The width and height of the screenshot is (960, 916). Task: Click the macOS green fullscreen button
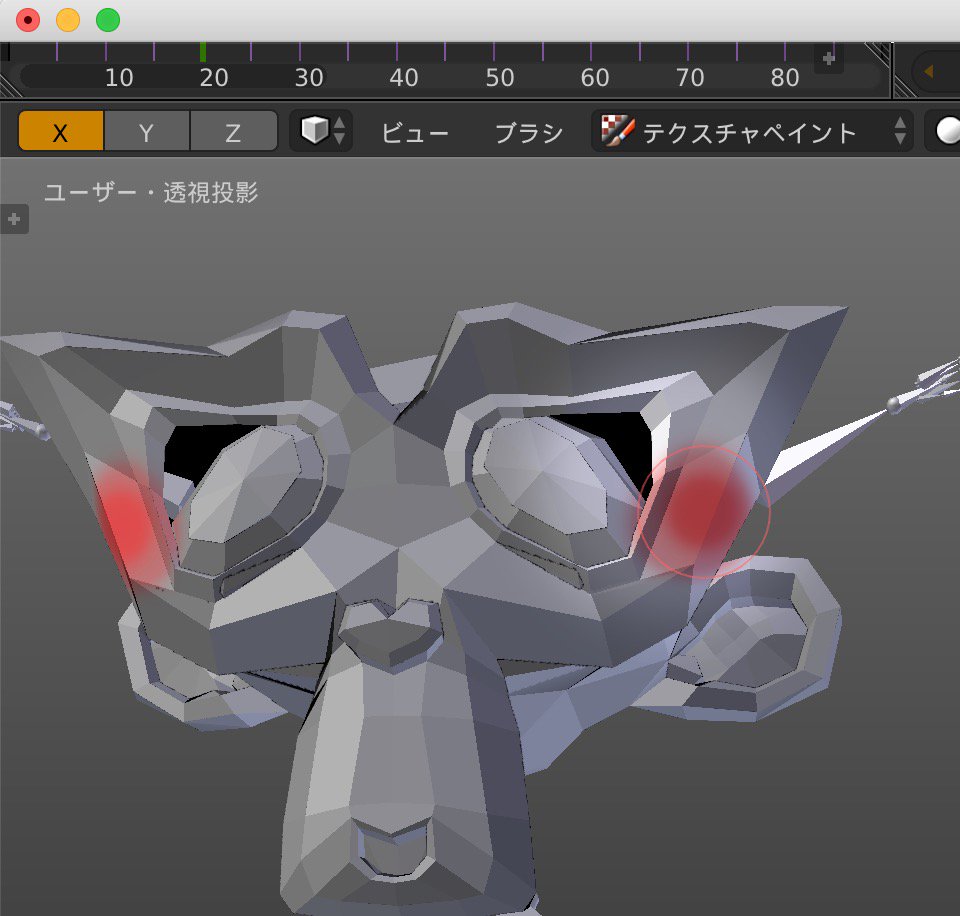(x=108, y=20)
